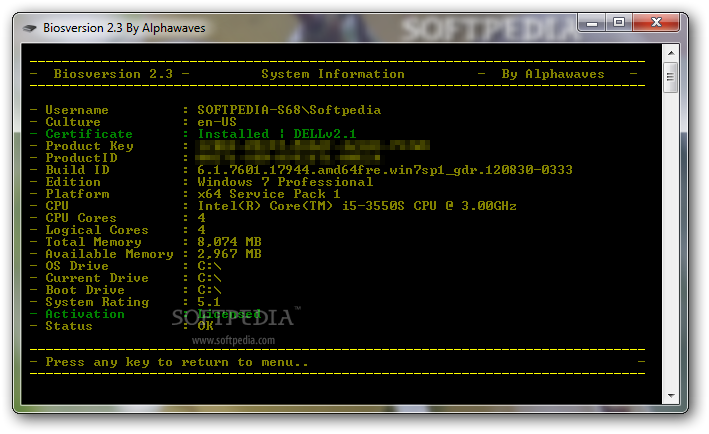The image size is (709, 434).
Task: Click the culture value 'en-US'
Action: 217,122
